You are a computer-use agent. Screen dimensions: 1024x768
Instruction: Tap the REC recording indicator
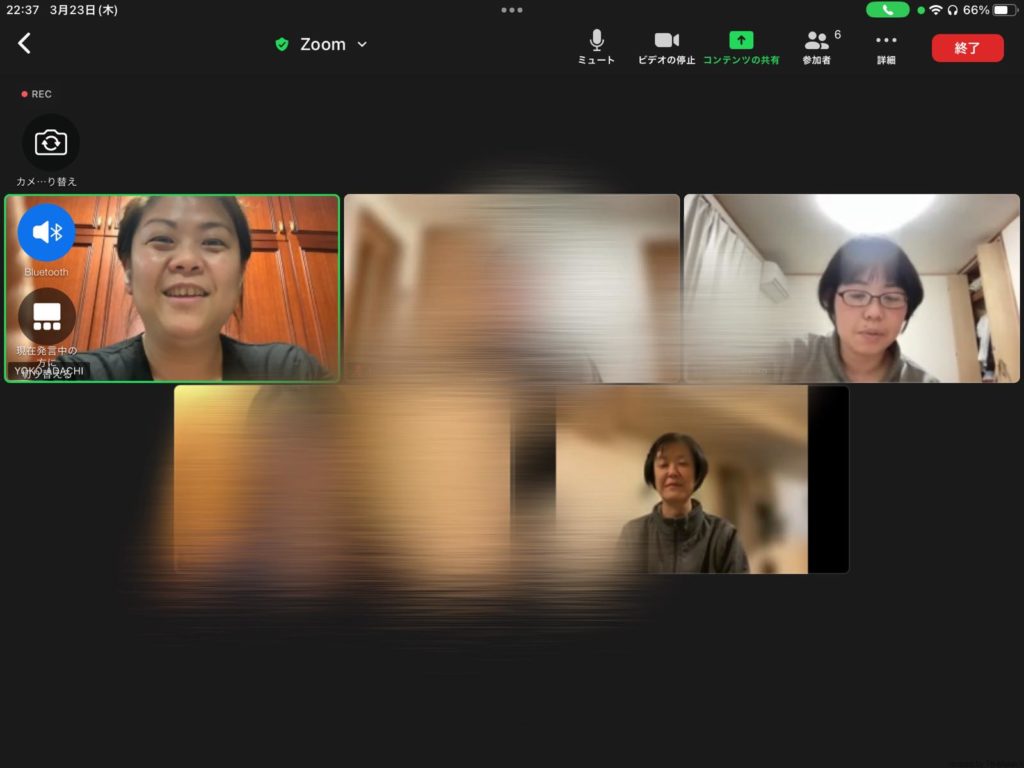pyautogui.click(x=37, y=94)
